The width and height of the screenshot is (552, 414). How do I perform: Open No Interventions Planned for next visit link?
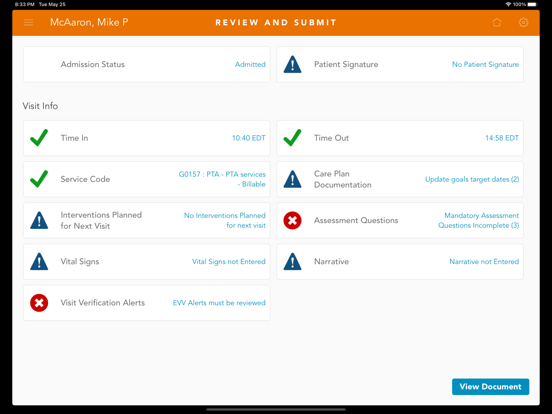pyautogui.click(x=225, y=220)
